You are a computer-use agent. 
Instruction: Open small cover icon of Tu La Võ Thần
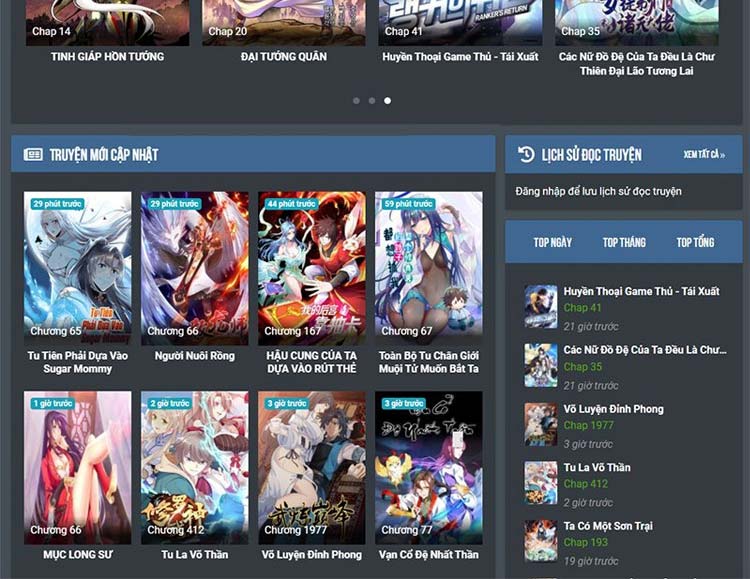click(x=541, y=483)
